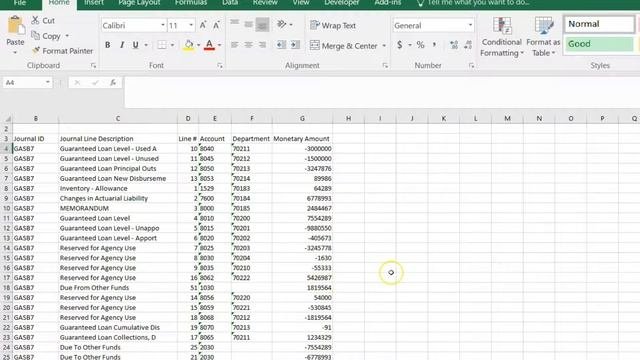This screenshot has height=360, width=640.
Task: Decrease decimal places
Action: [x=468, y=45]
